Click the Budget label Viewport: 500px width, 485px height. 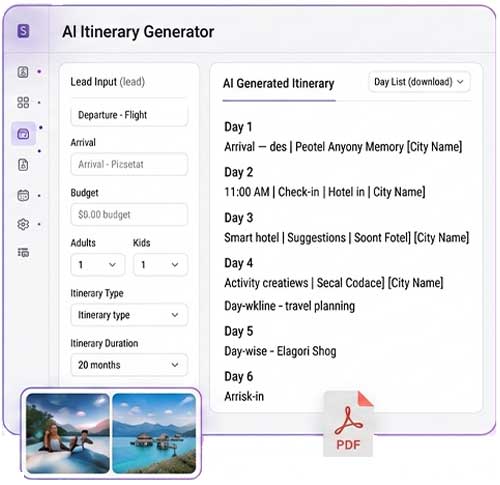pos(84,193)
